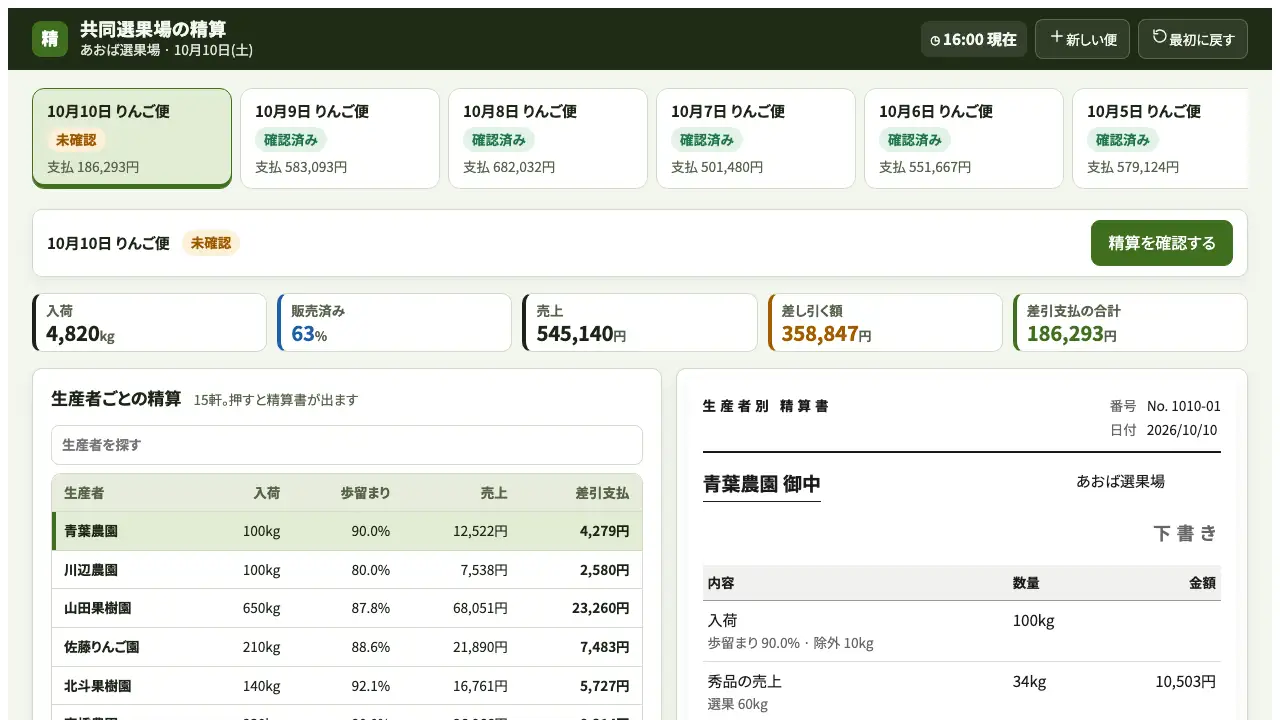
Task: Click the 生産者 column header
Action: tap(84, 493)
